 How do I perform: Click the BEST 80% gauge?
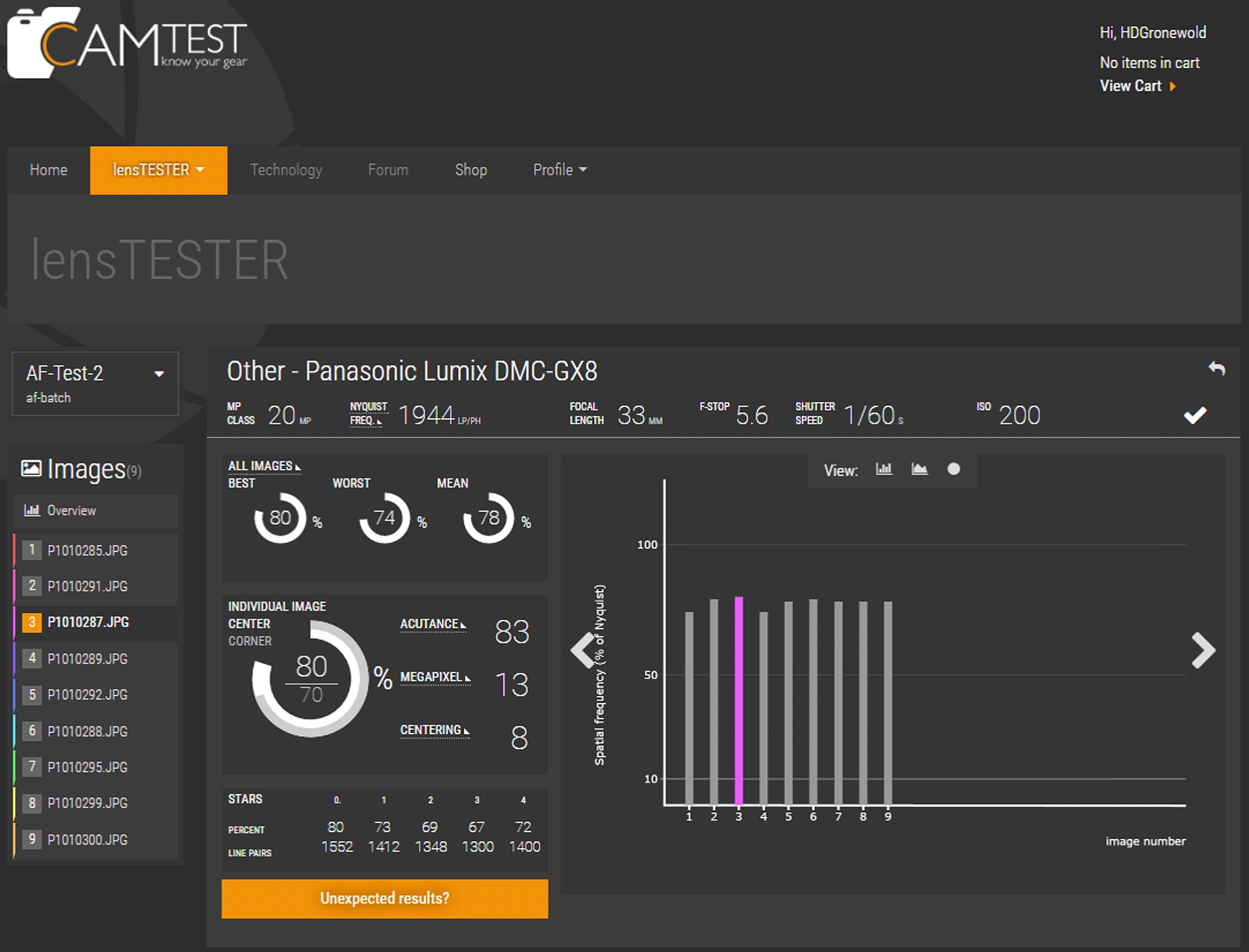point(280,518)
